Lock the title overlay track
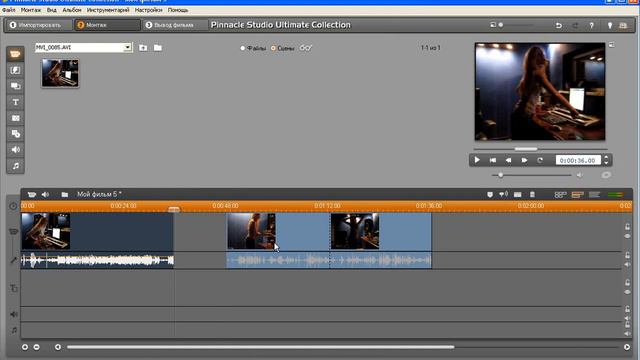This screenshot has height=360, width=640. pos(627,282)
